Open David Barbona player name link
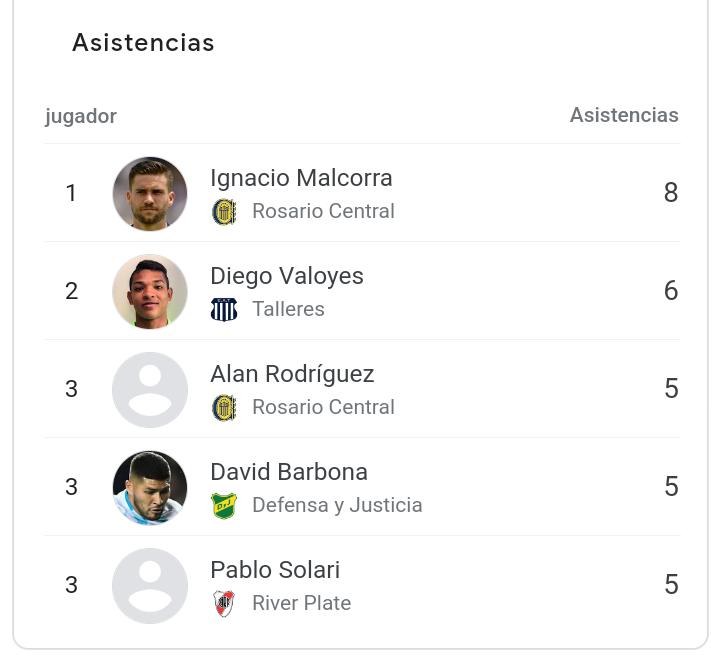 click(x=289, y=472)
